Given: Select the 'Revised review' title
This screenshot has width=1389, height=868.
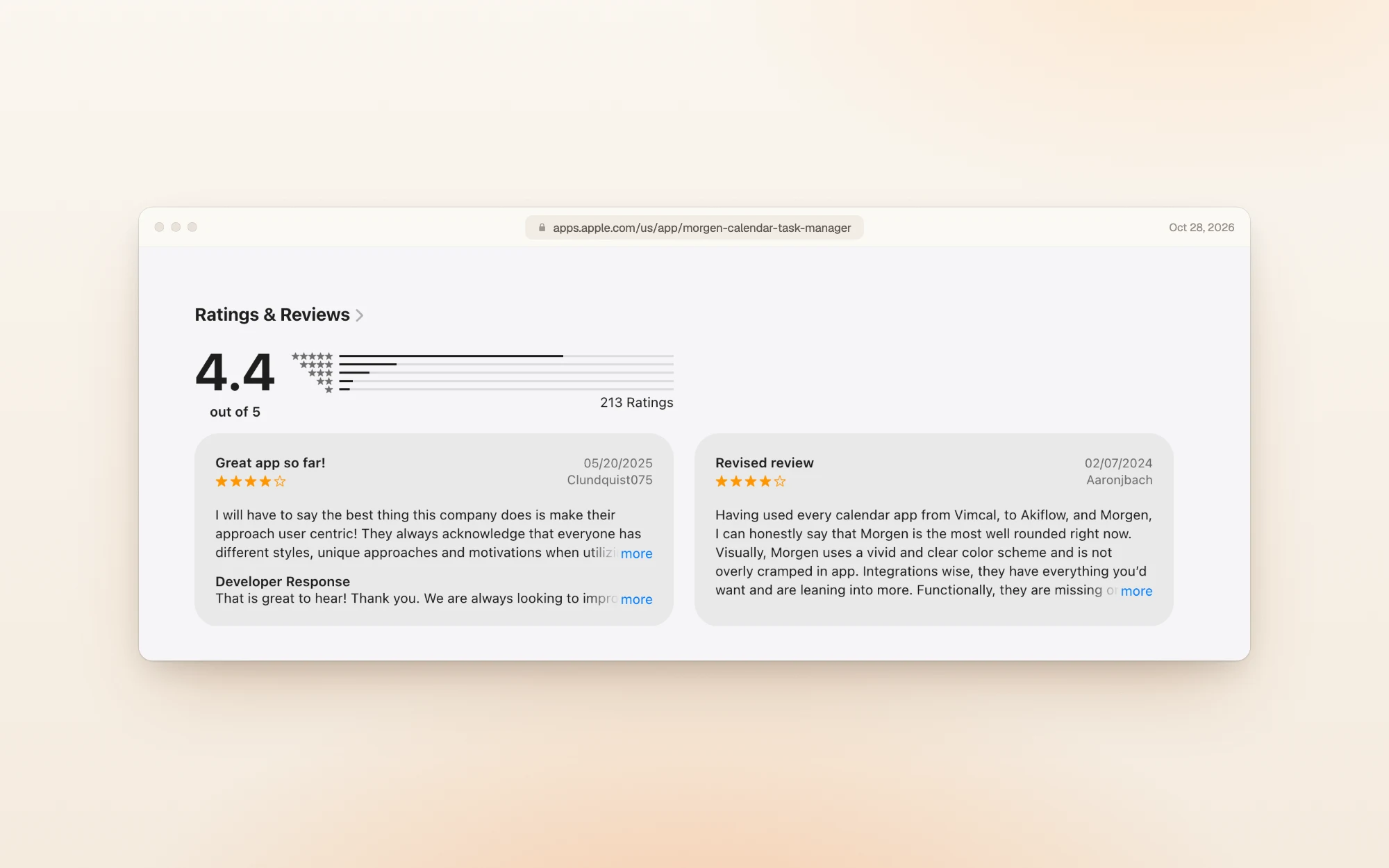Looking at the screenshot, I should [x=765, y=463].
